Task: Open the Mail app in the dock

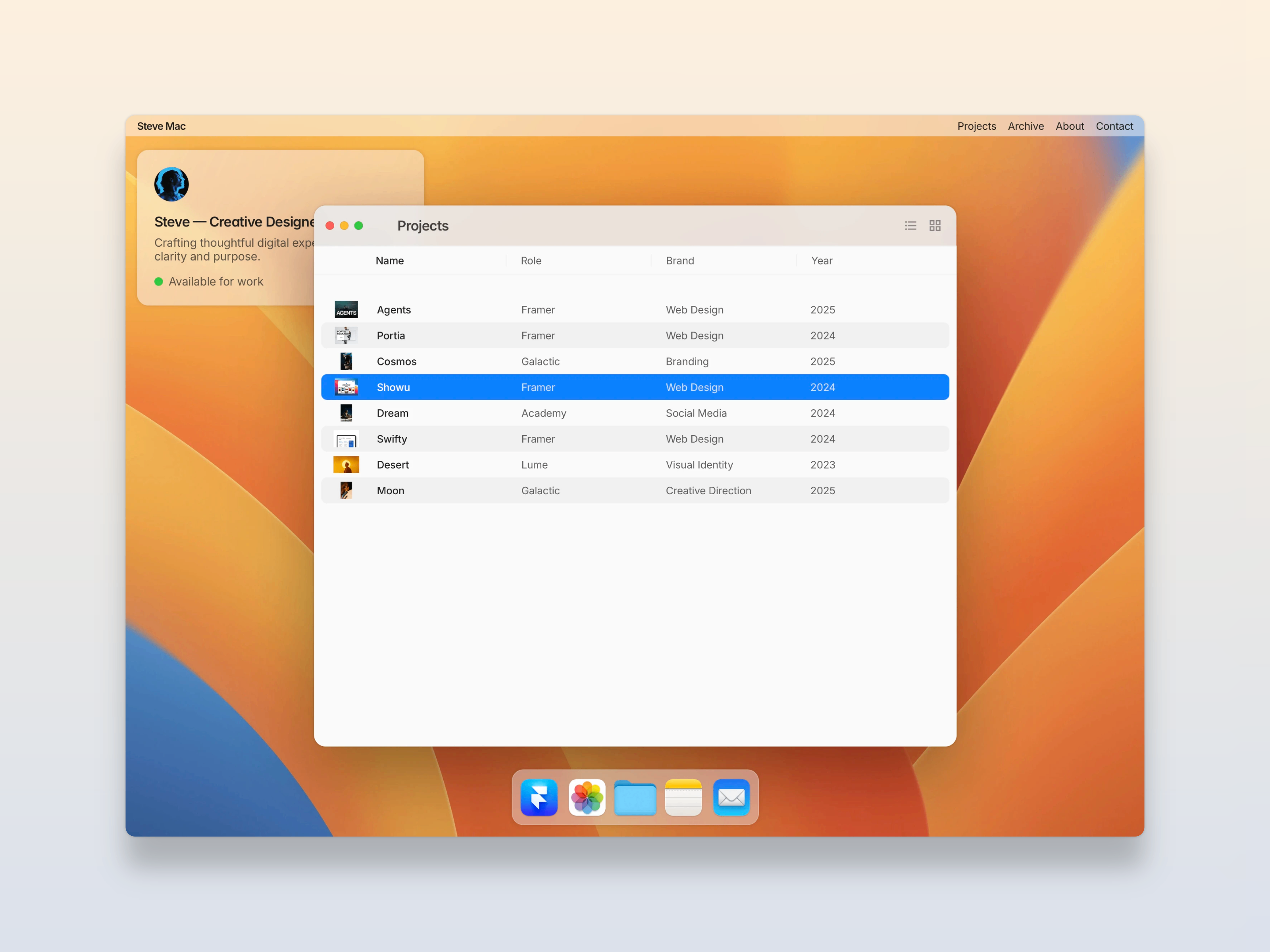Action: [x=731, y=797]
